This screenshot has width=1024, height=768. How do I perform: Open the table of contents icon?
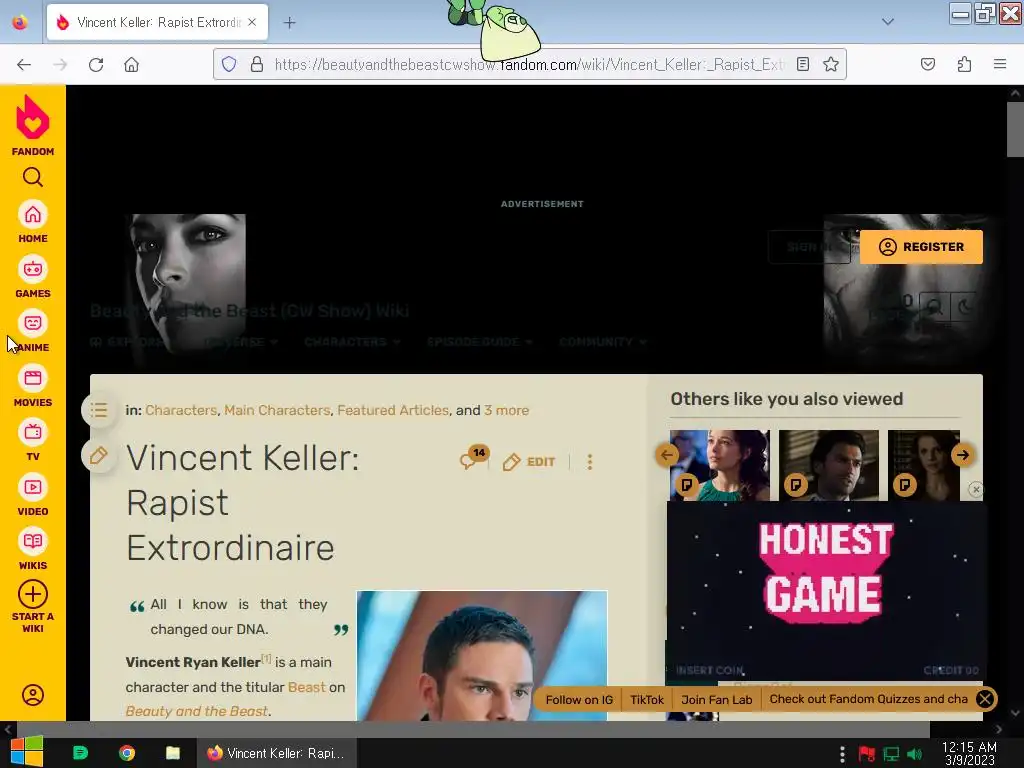[99, 410]
